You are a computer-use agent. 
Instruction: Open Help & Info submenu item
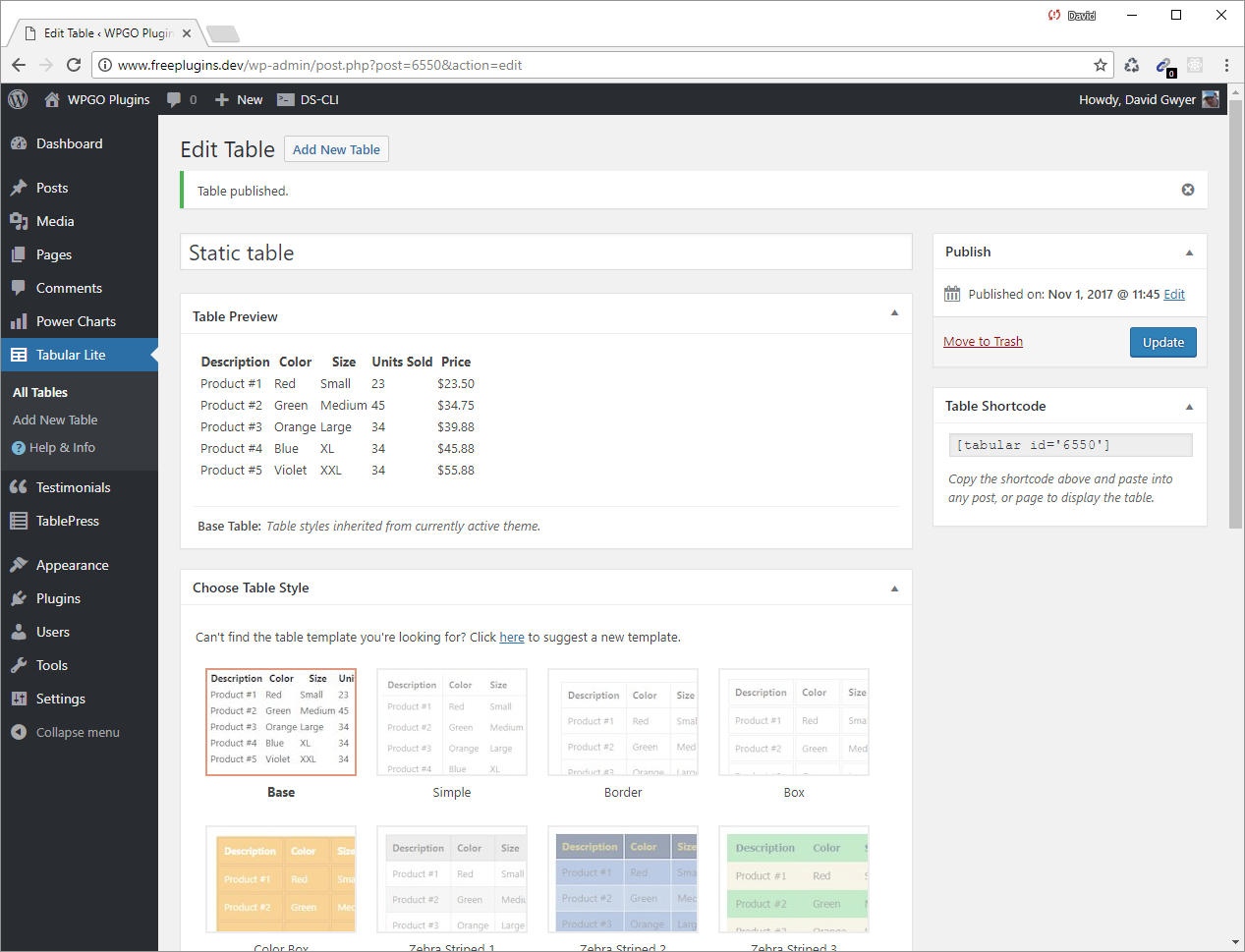pyautogui.click(x=54, y=447)
